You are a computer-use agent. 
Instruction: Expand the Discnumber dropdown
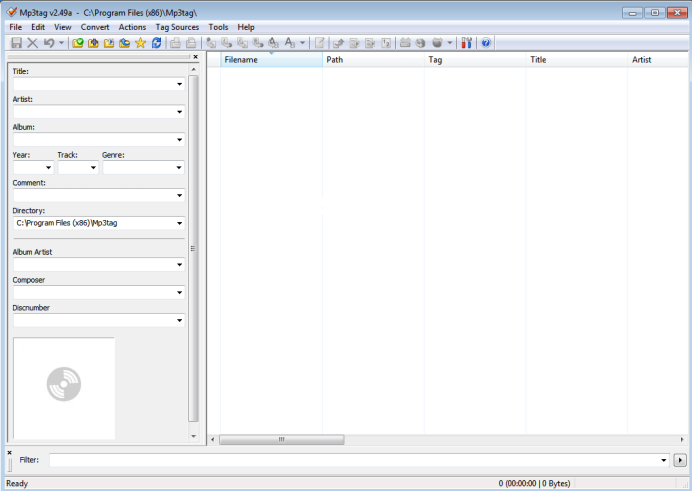[x=179, y=320]
